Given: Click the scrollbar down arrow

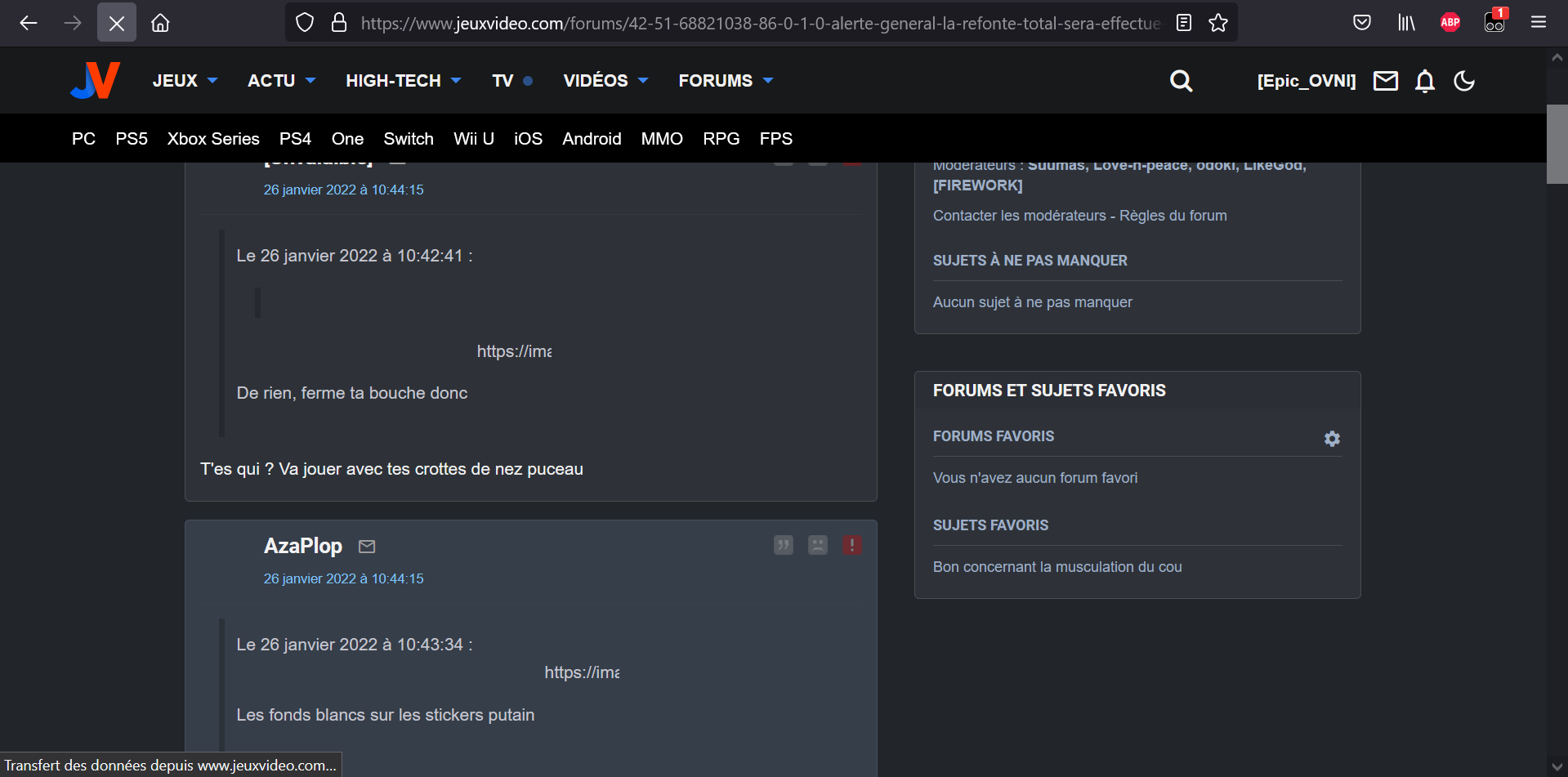Looking at the screenshot, I should [x=1557, y=766].
